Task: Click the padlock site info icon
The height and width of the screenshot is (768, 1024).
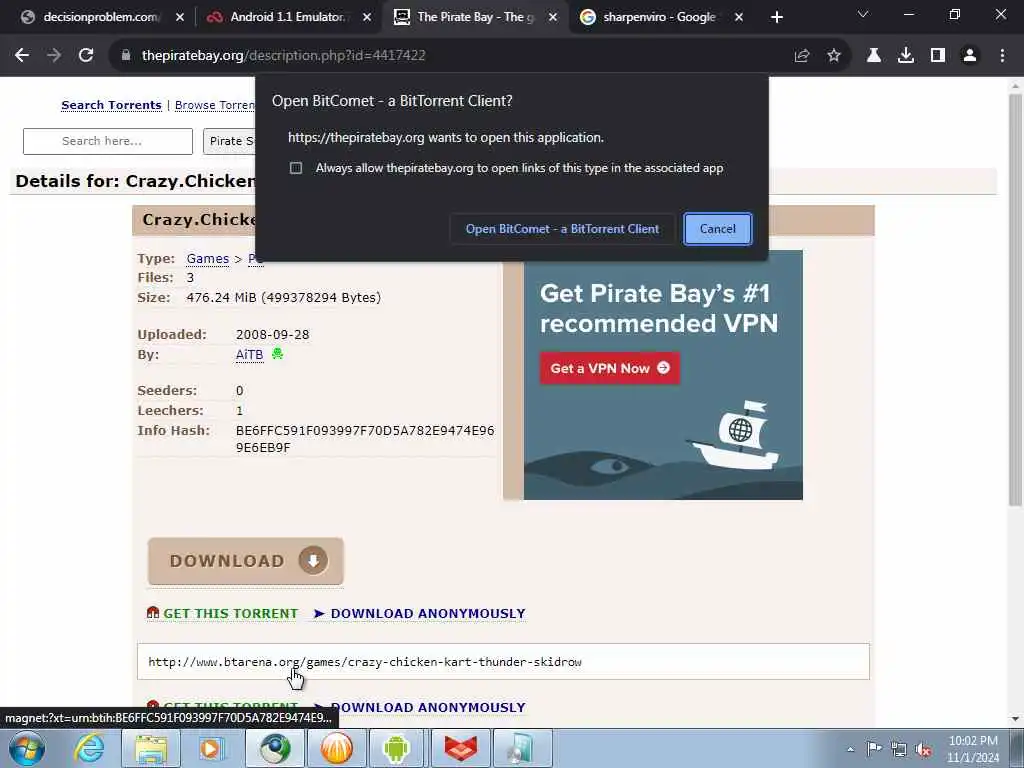Action: (126, 56)
